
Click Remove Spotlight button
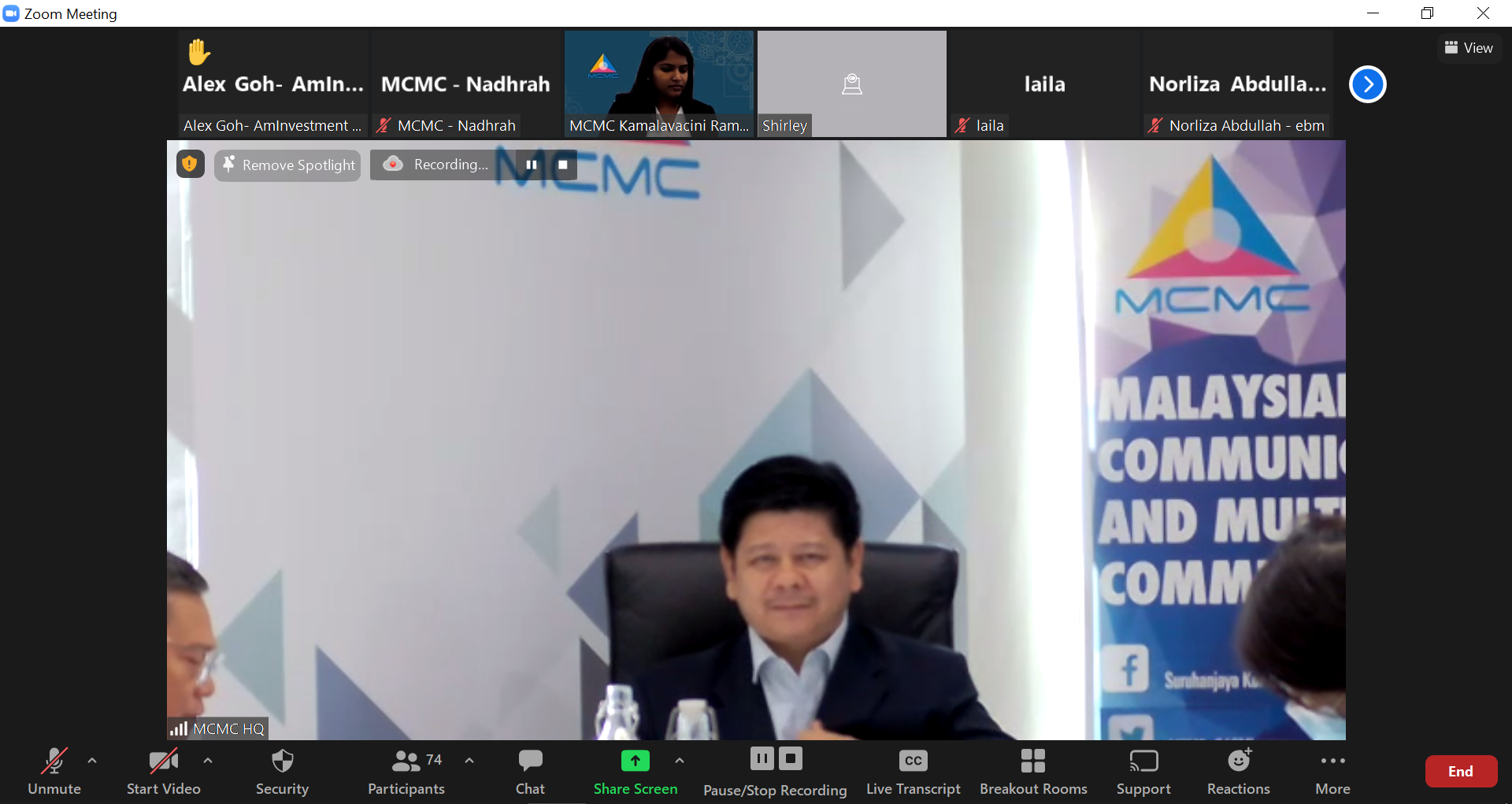point(288,165)
